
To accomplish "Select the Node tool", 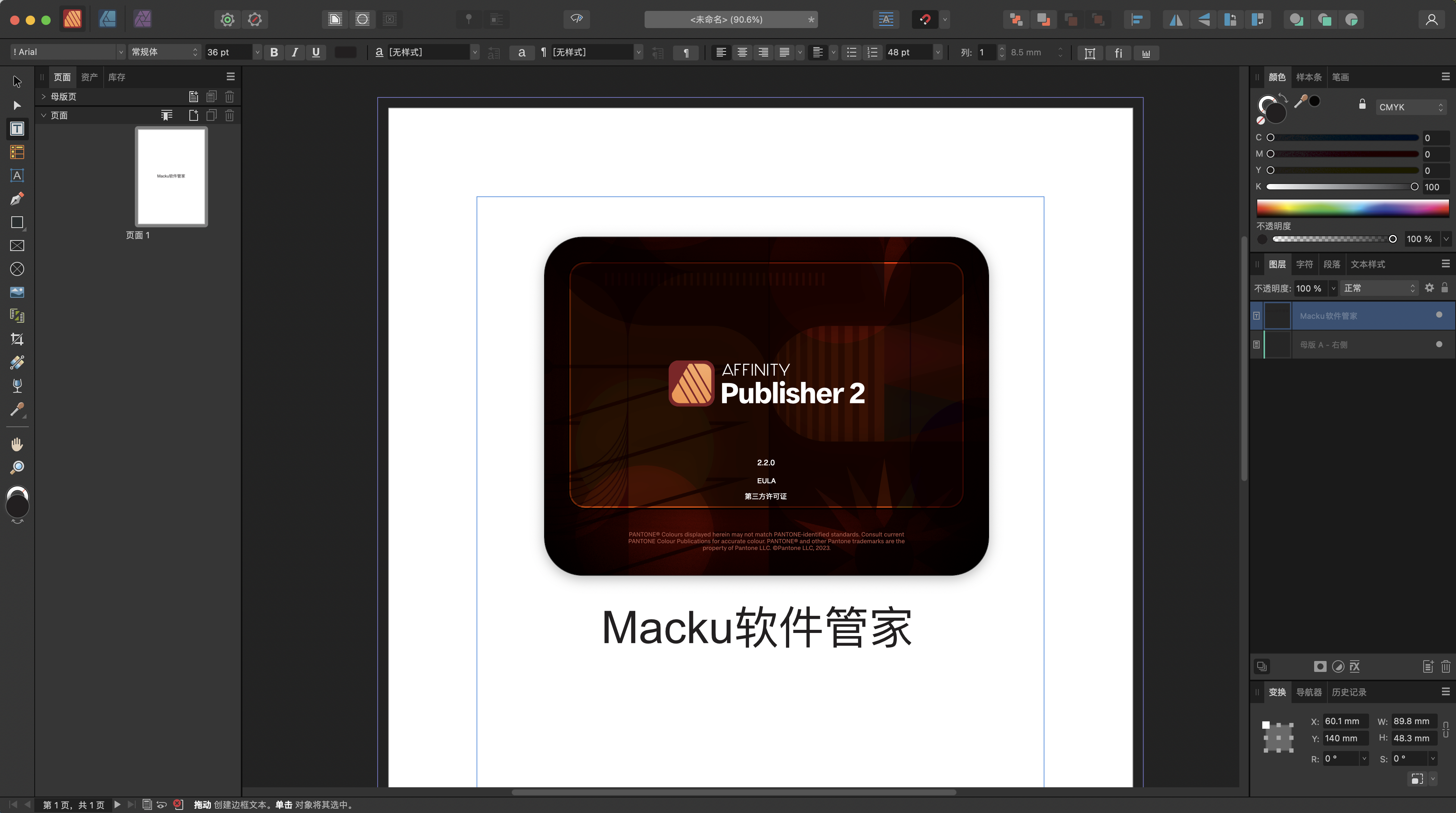I will pyautogui.click(x=17, y=105).
